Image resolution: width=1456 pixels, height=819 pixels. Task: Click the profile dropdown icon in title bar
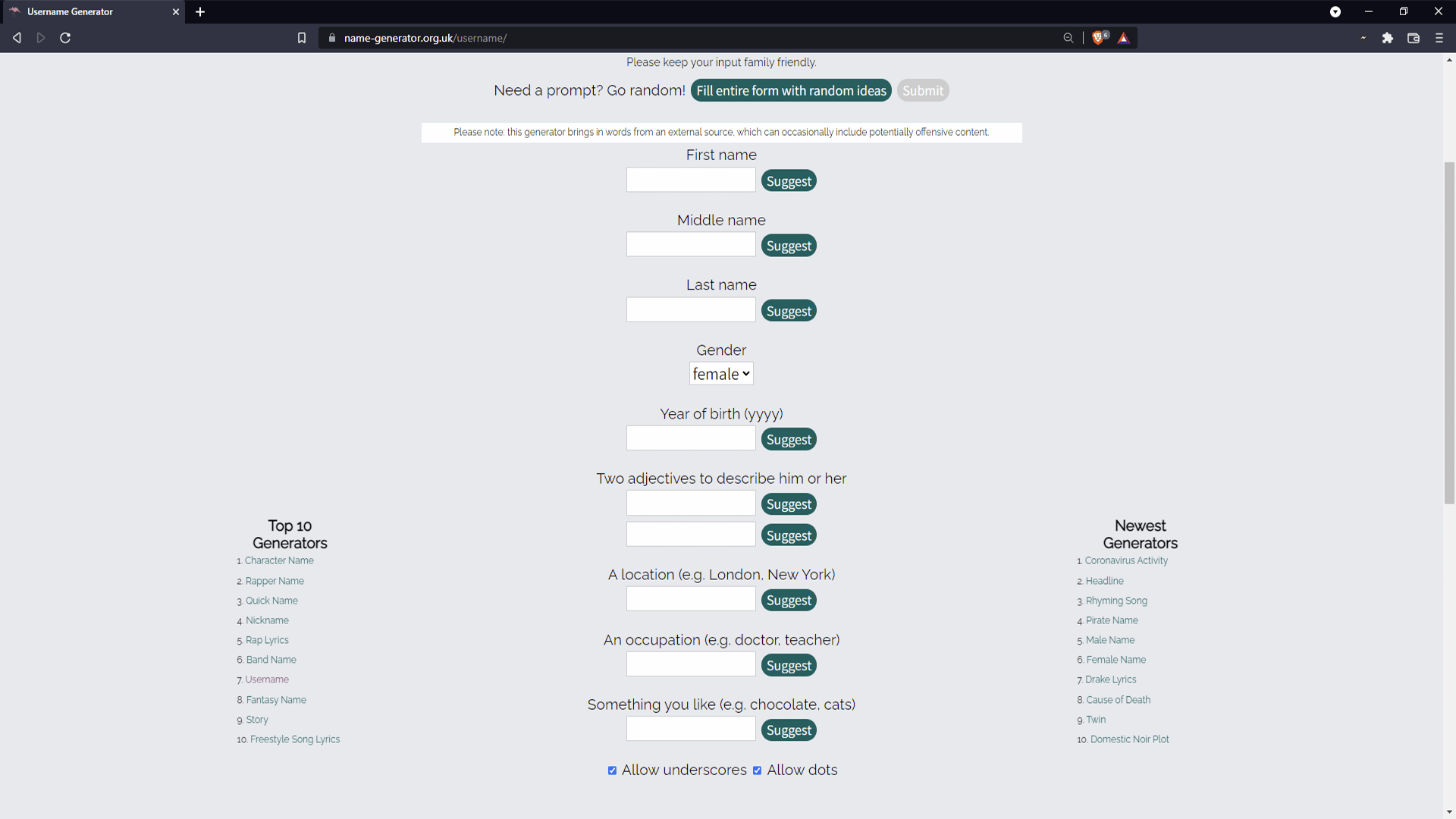[1335, 12]
